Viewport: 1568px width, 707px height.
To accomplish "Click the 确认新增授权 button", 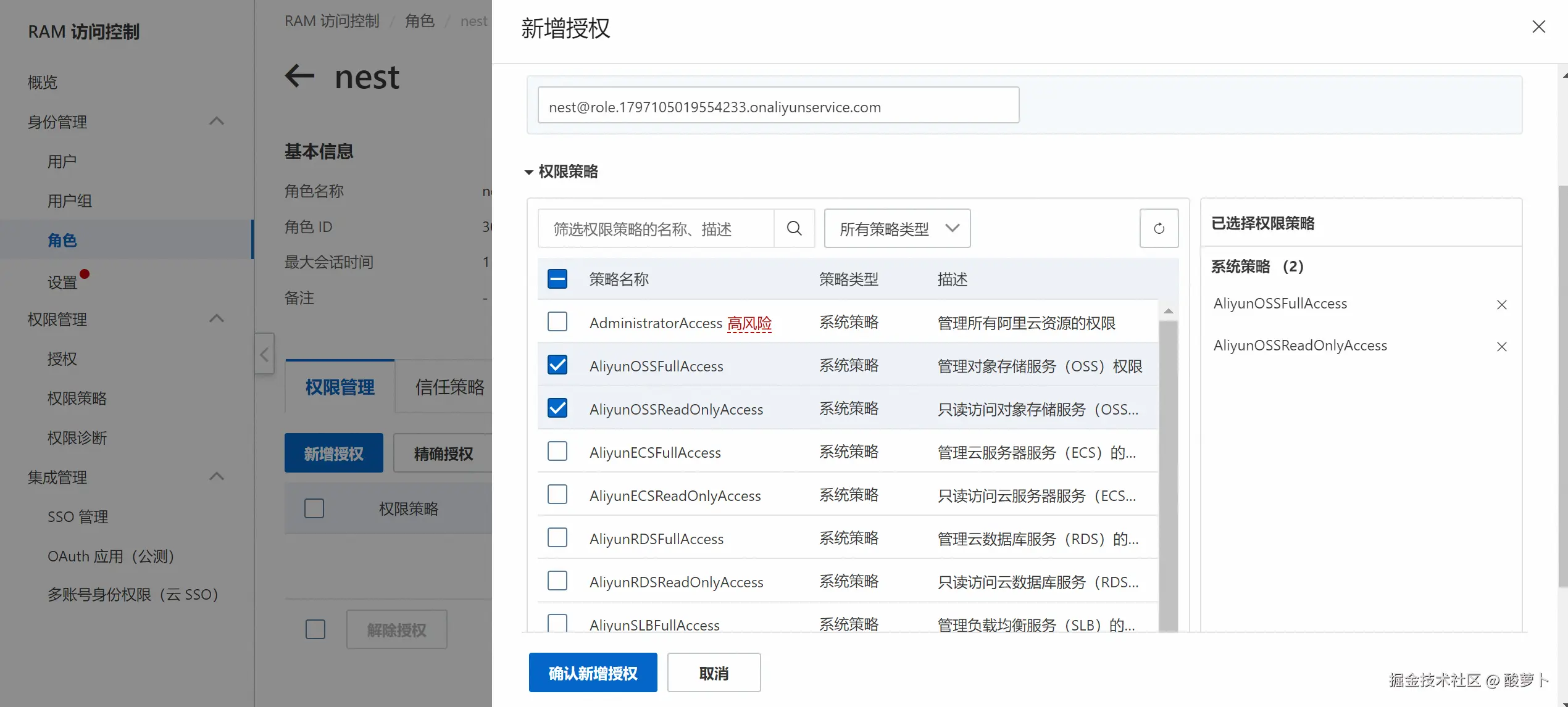I will point(593,673).
